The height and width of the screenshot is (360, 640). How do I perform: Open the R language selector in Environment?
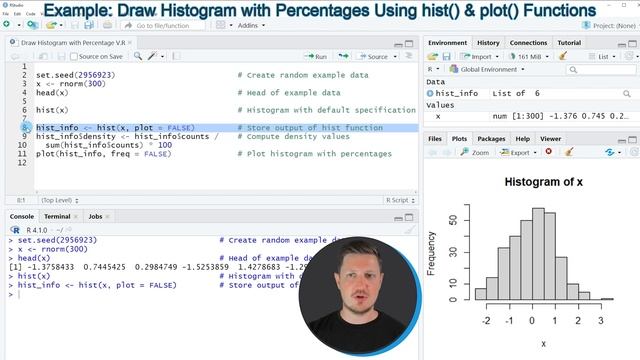433,69
